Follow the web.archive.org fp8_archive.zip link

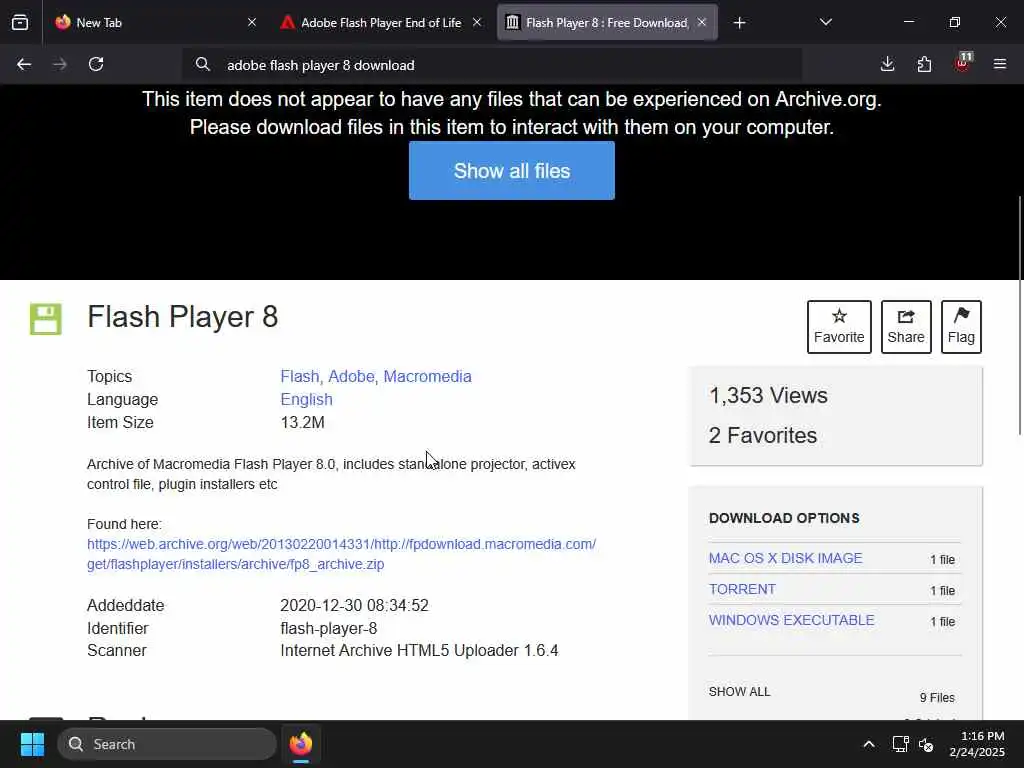(341, 554)
